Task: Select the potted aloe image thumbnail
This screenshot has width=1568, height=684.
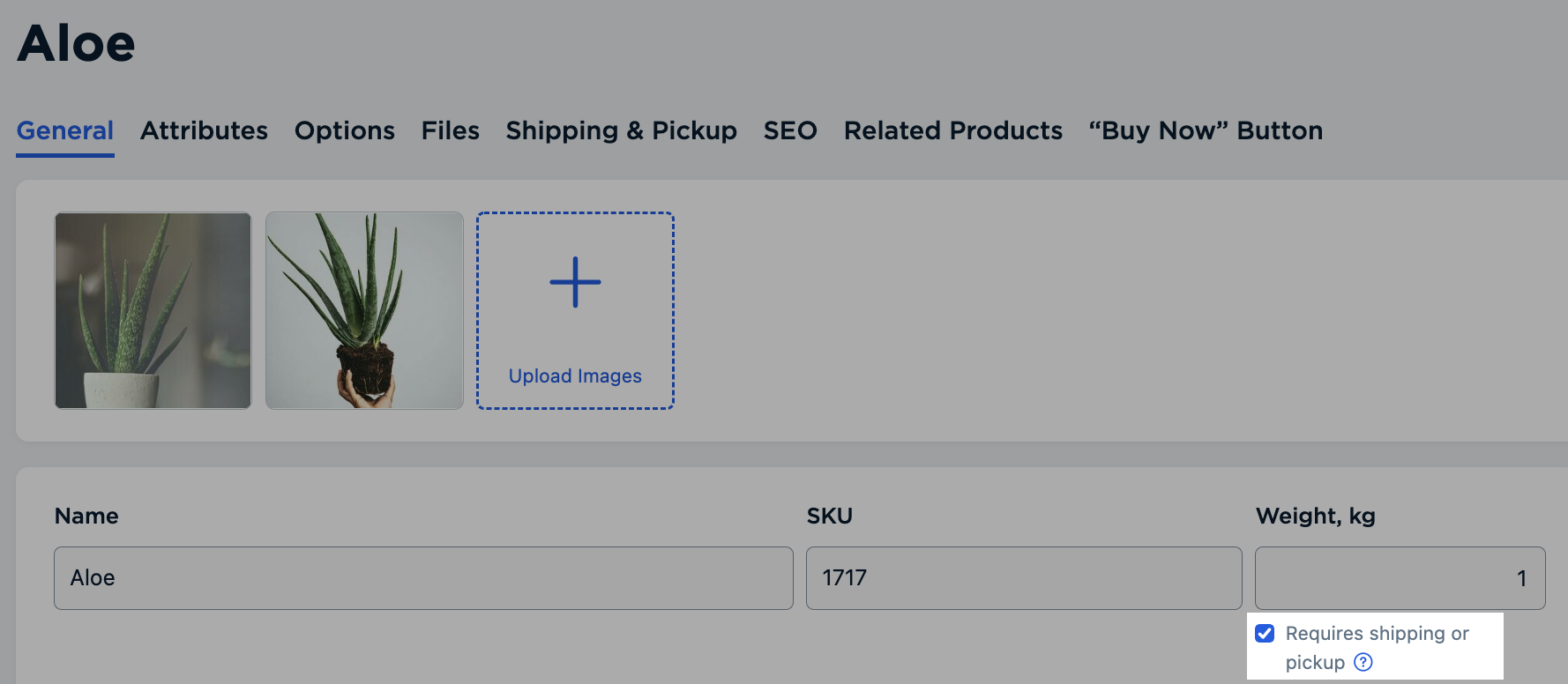Action: coord(153,310)
